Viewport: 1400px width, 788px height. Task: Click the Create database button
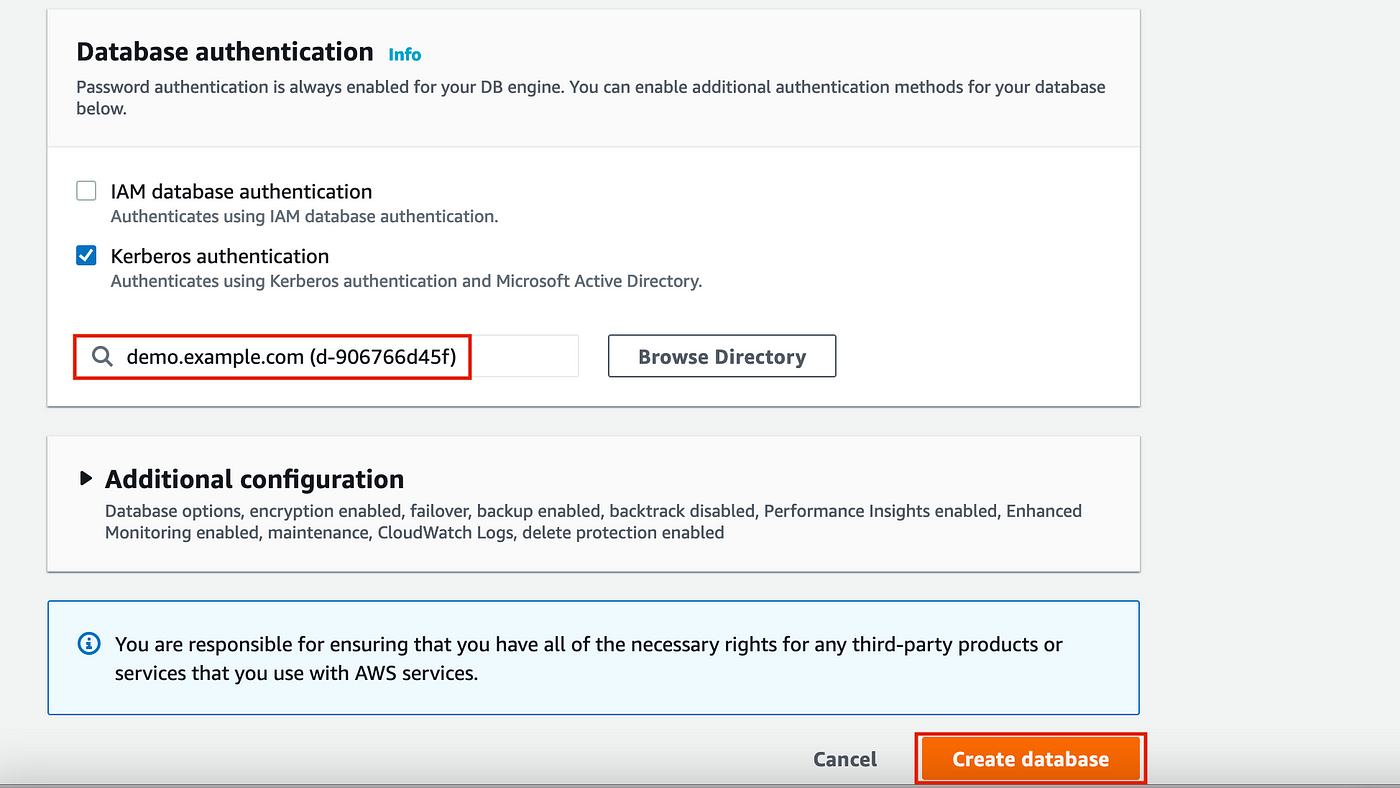point(1030,759)
